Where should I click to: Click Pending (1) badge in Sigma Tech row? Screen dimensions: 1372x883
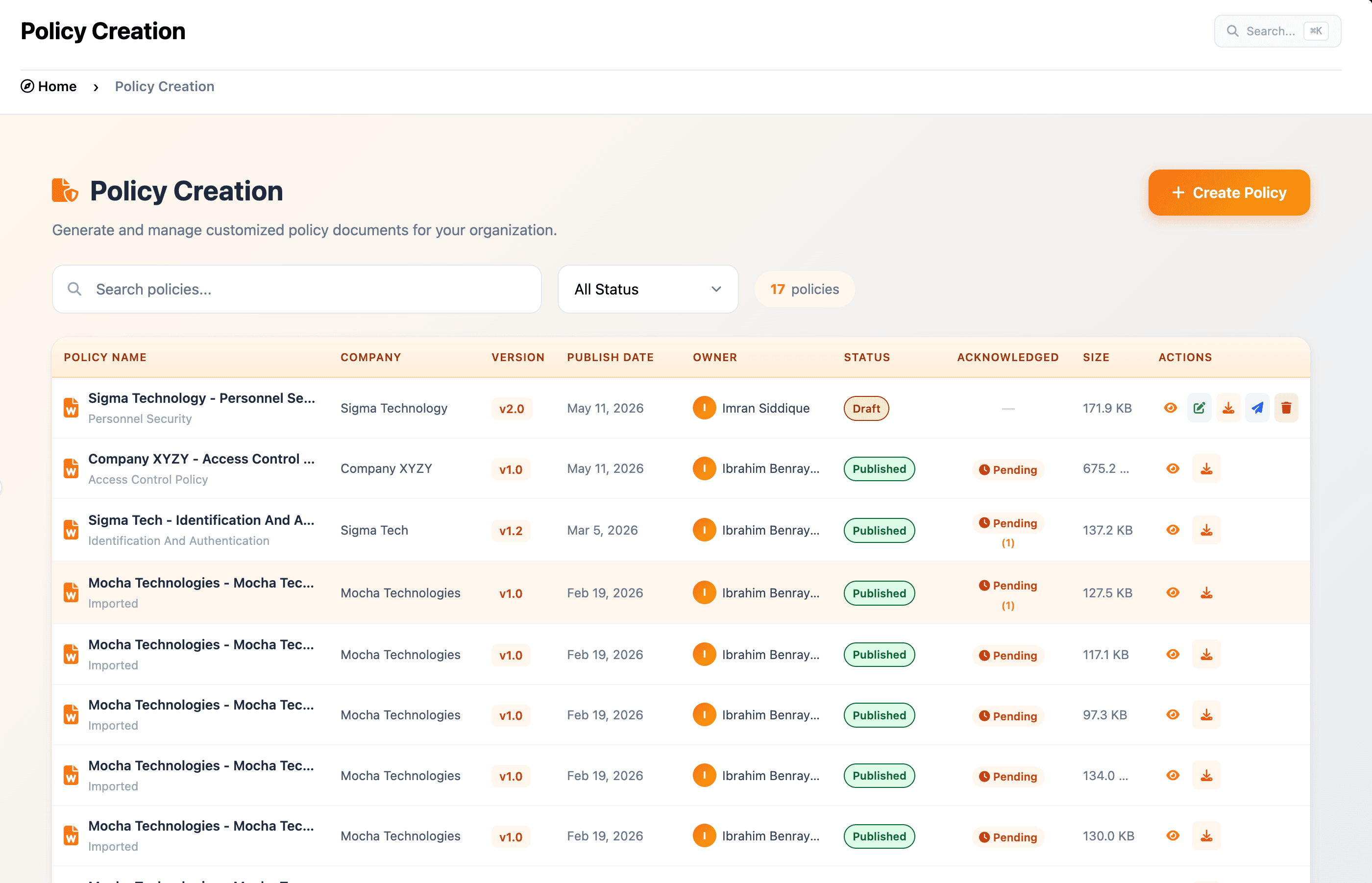click(1007, 532)
